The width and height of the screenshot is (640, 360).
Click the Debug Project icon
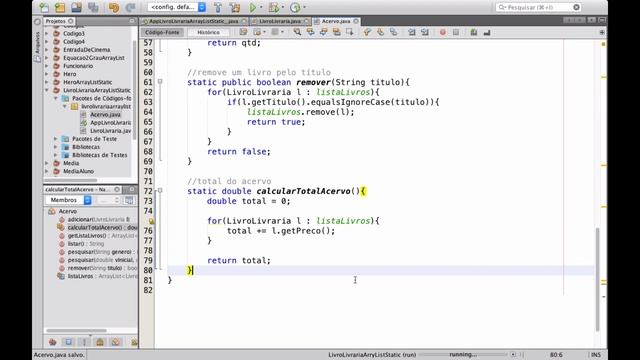[x=274, y=7]
